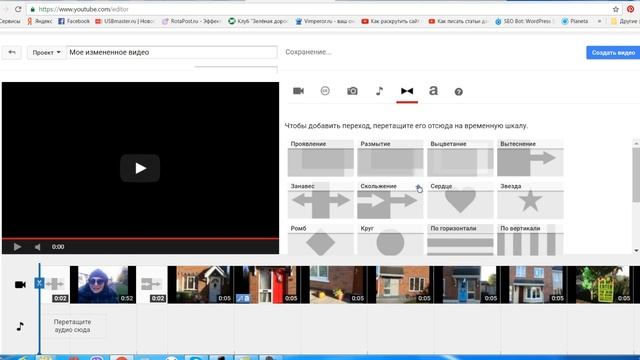The image size is (640, 360).
Task: Select the transitions bowtie tab
Action: click(x=407, y=91)
